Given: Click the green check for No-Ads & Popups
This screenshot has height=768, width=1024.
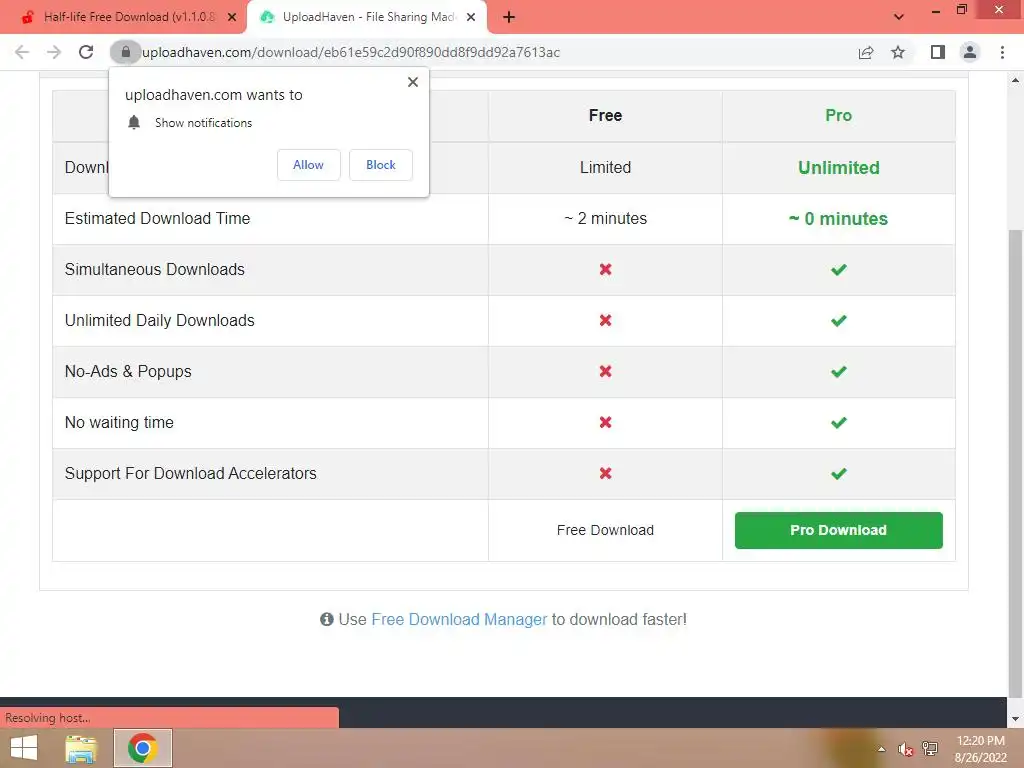Looking at the screenshot, I should click(839, 371).
